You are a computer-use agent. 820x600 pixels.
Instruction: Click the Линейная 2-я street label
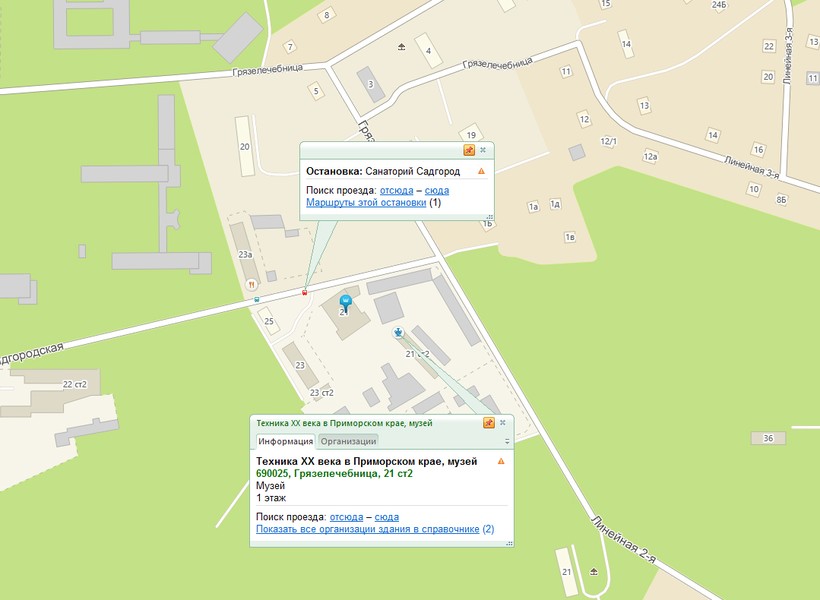point(623,540)
